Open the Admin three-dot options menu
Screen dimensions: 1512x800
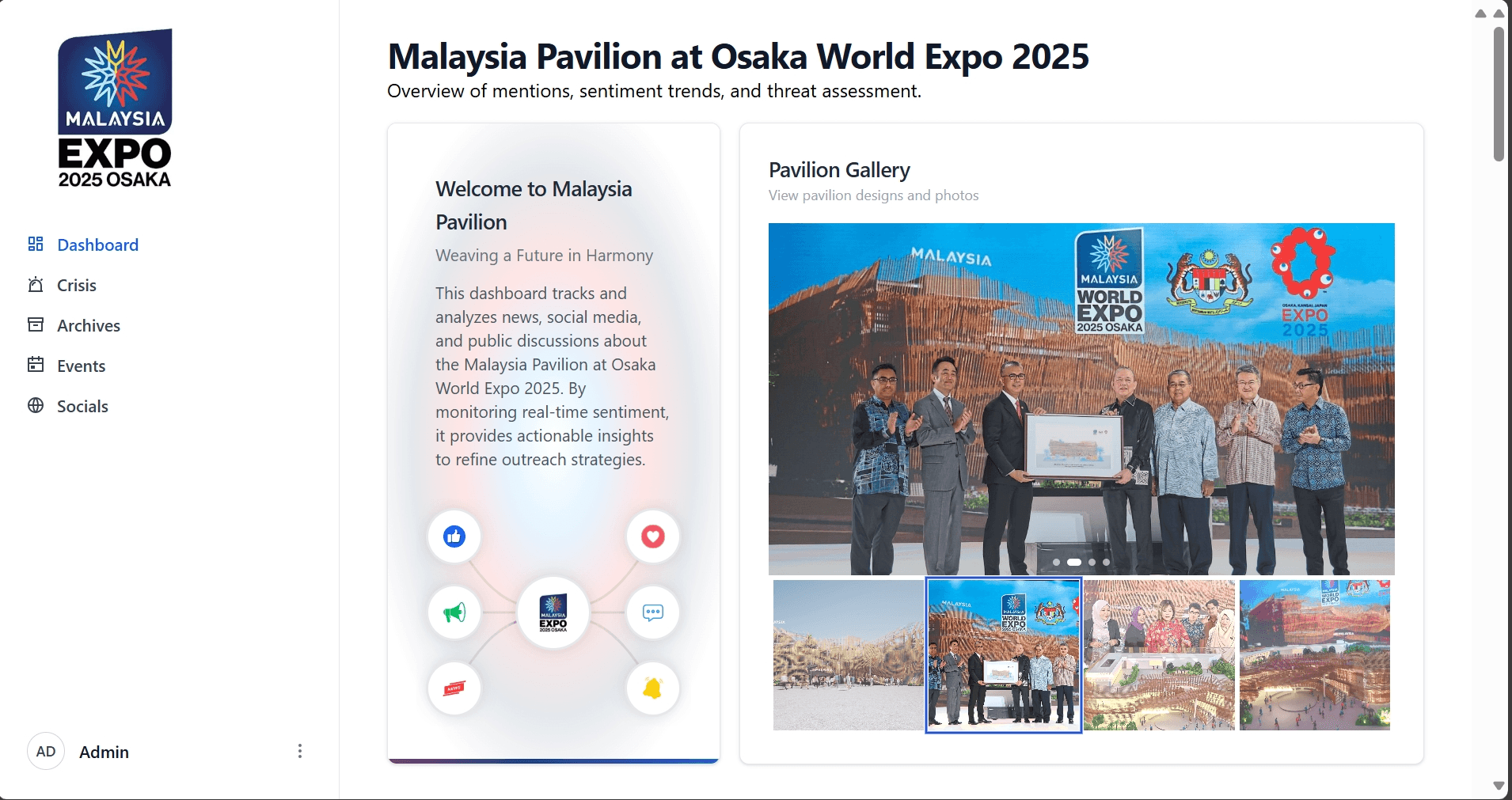pyautogui.click(x=300, y=751)
